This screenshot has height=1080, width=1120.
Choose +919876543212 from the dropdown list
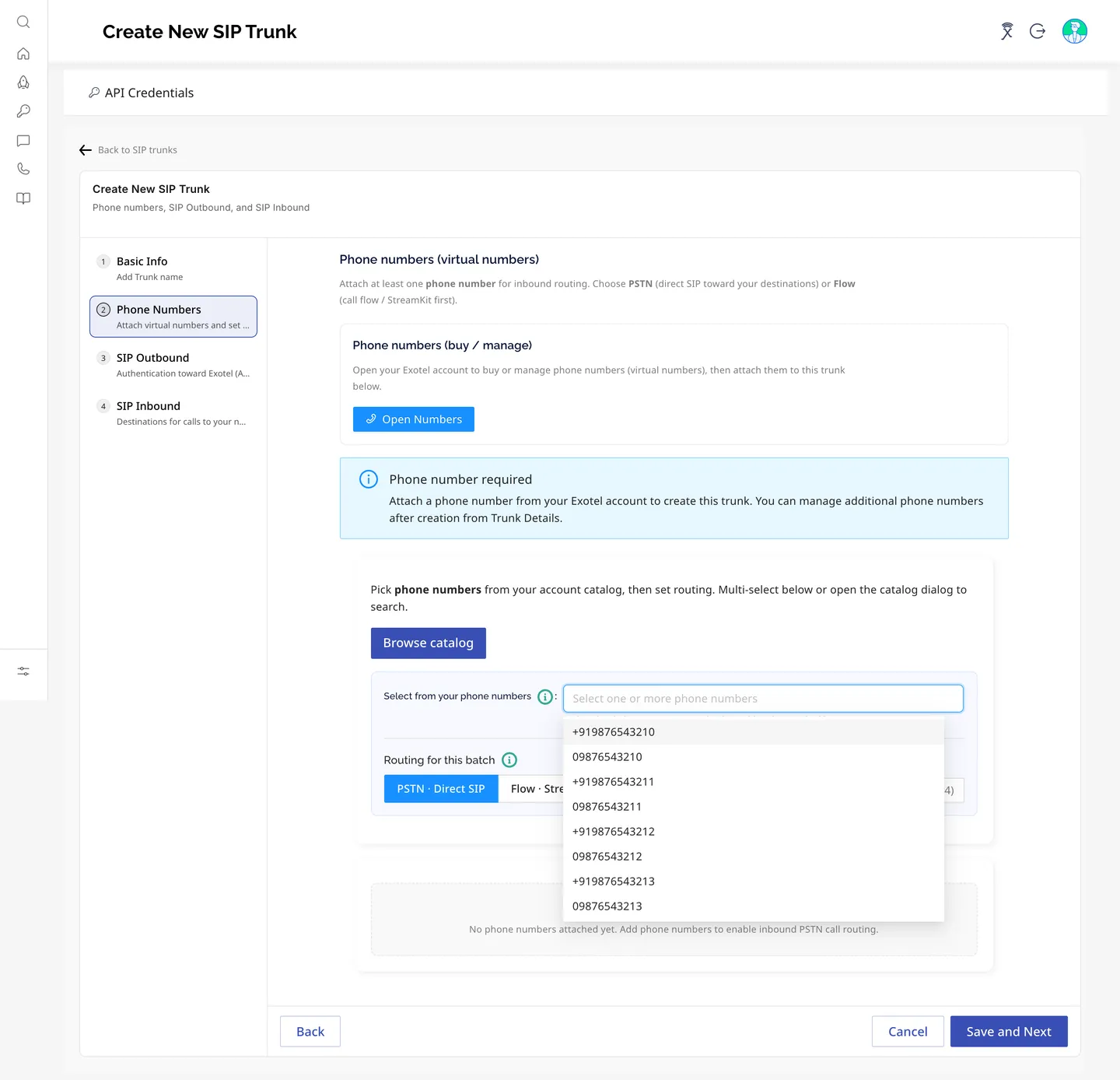point(753,832)
